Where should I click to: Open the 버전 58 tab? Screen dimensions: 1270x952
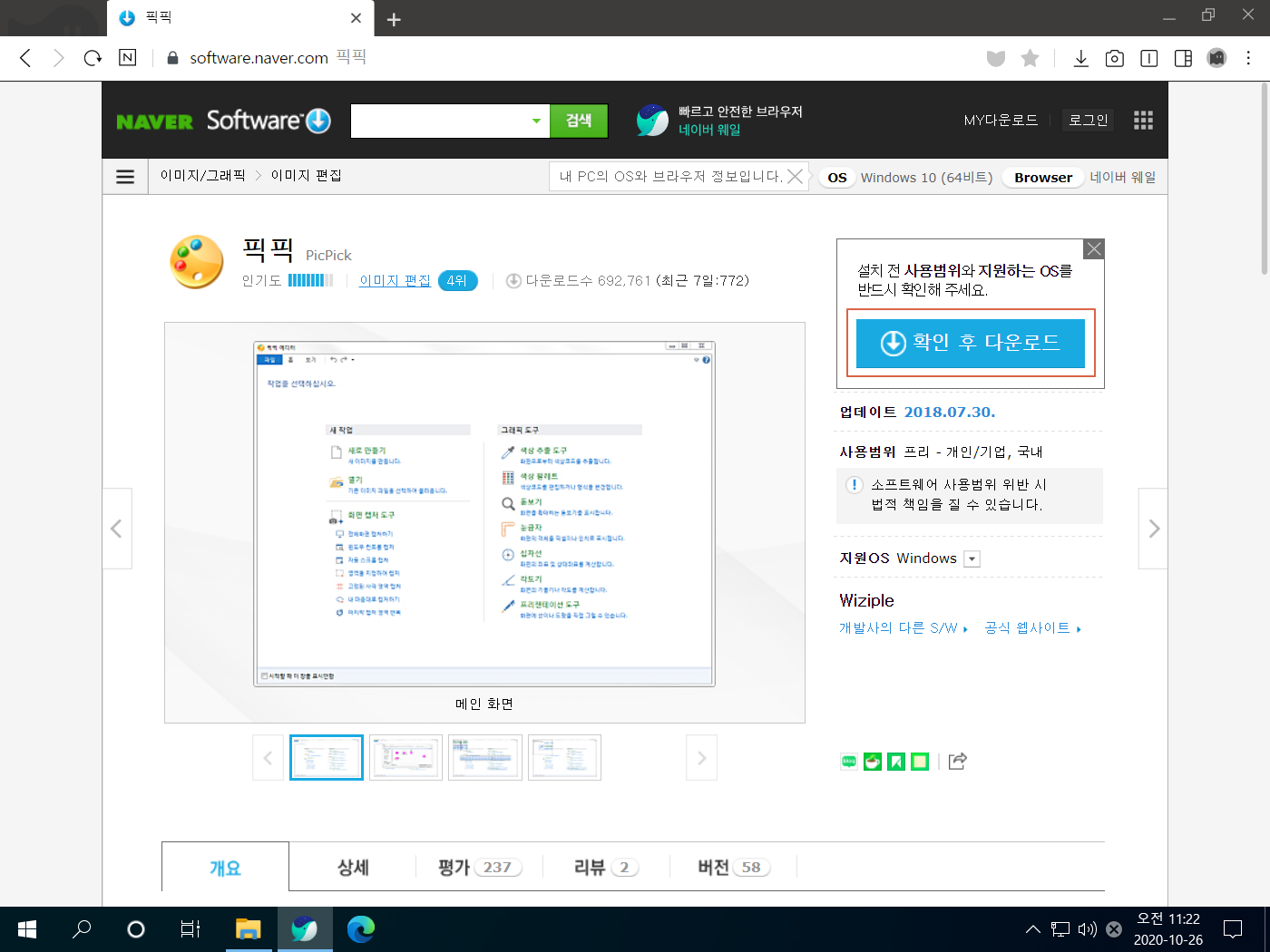point(734,868)
